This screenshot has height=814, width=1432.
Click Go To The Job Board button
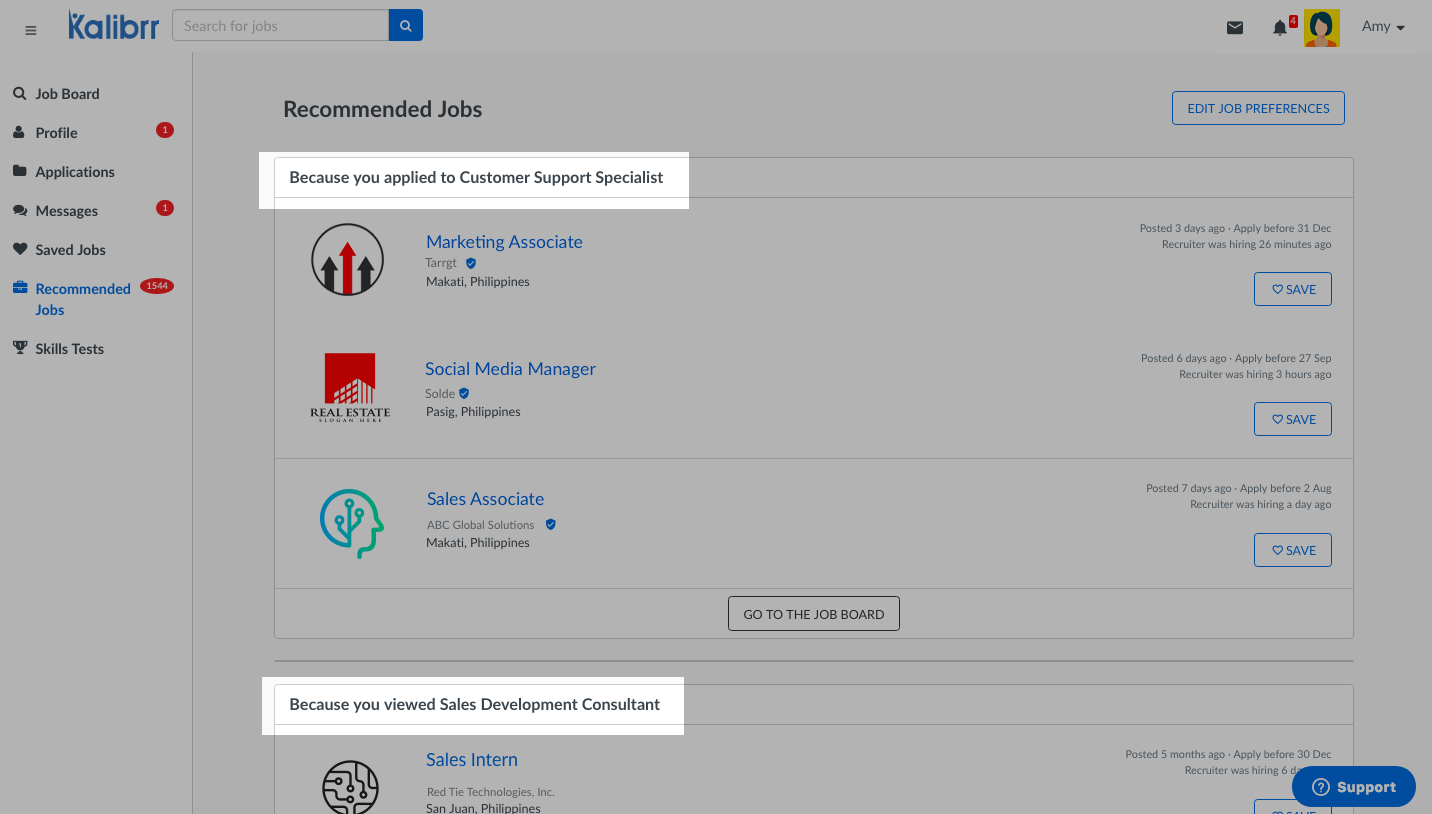pos(813,614)
